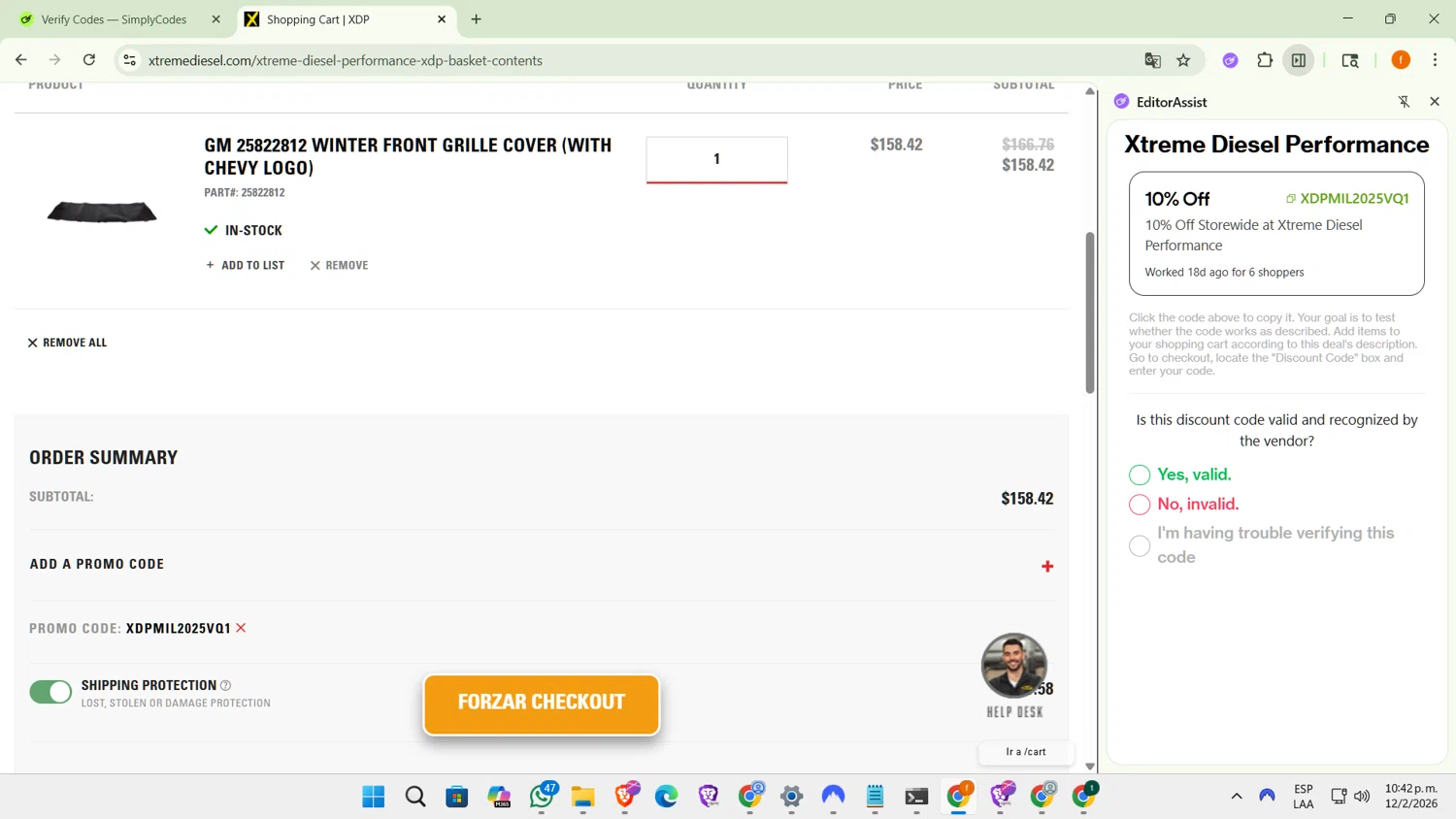
Task: Click the page vertical scrollbar thumb
Action: click(1089, 311)
